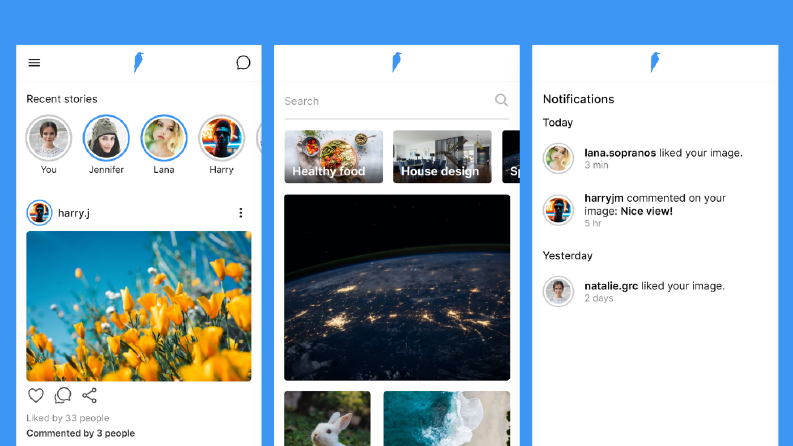Open the yellow flowers post image
793x446 pixels.
click(x=139, y=306)
